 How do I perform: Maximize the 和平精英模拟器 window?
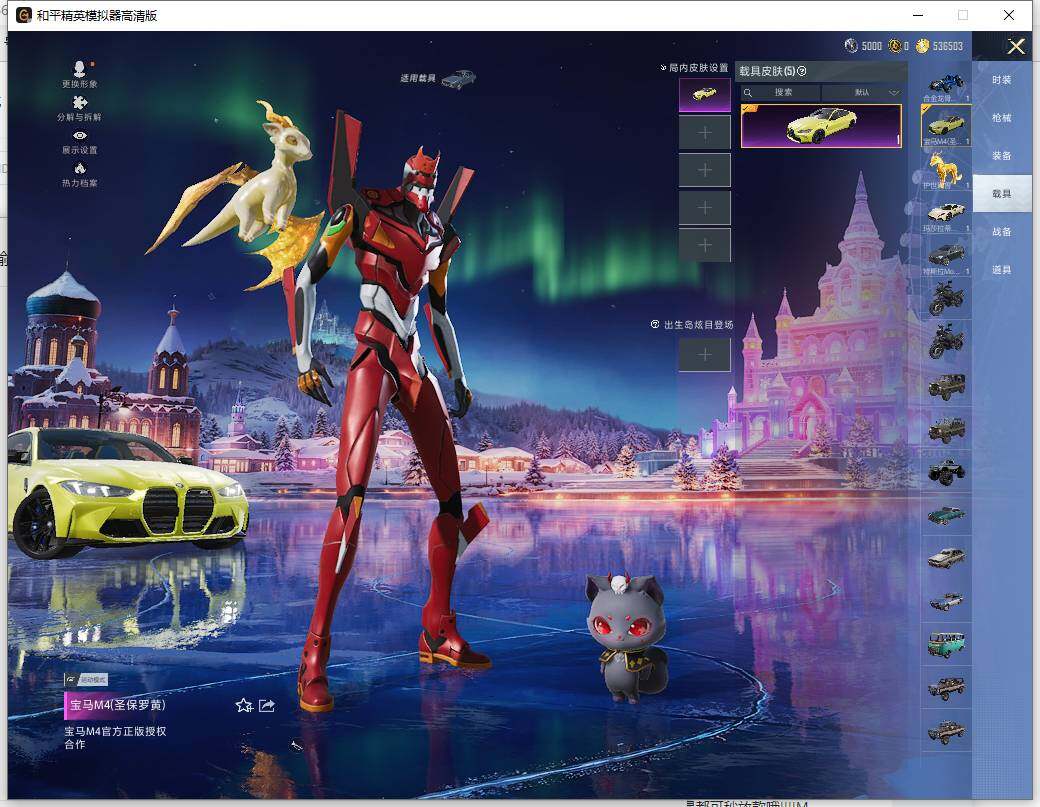[963, 15]
